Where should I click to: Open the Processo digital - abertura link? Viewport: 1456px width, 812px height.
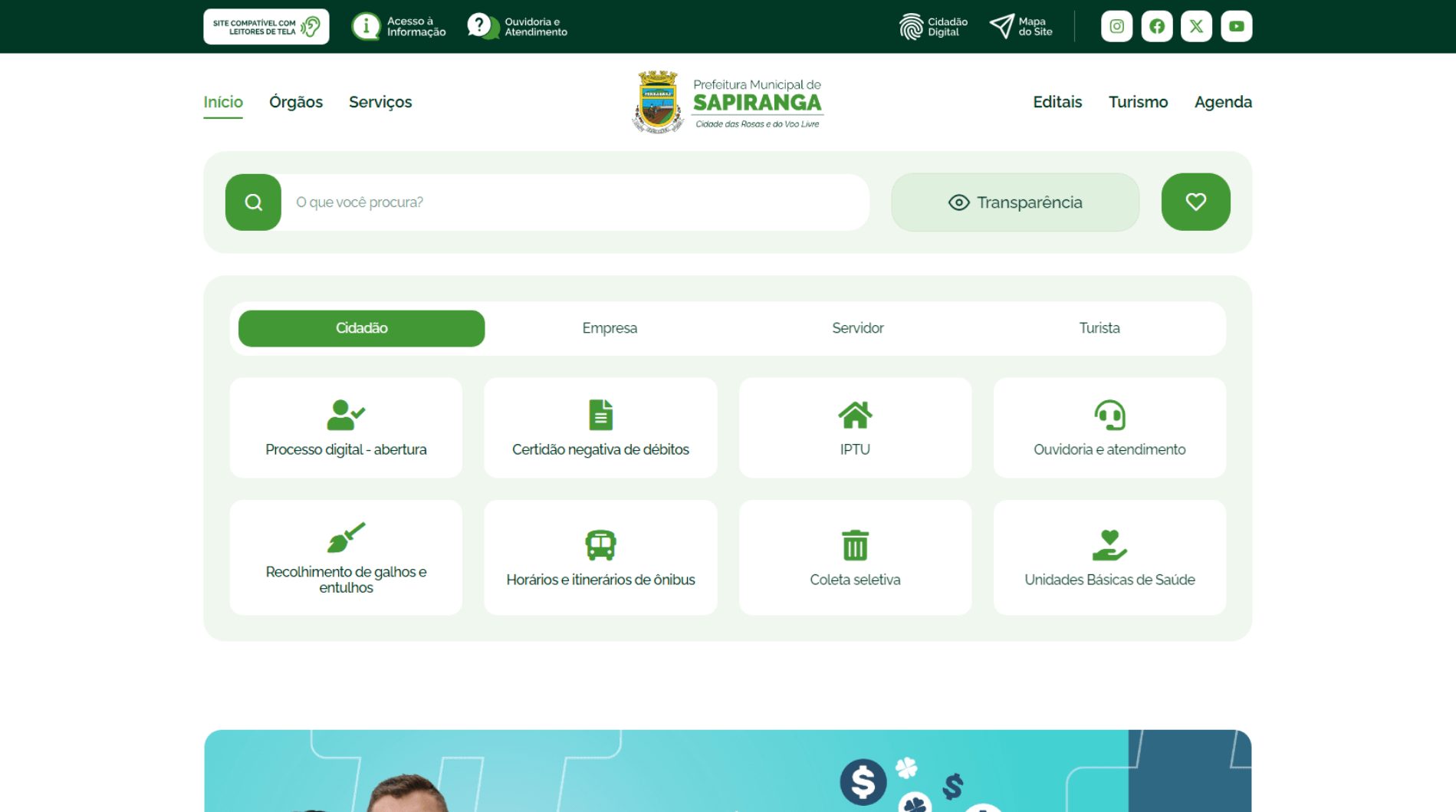point(346,450)
